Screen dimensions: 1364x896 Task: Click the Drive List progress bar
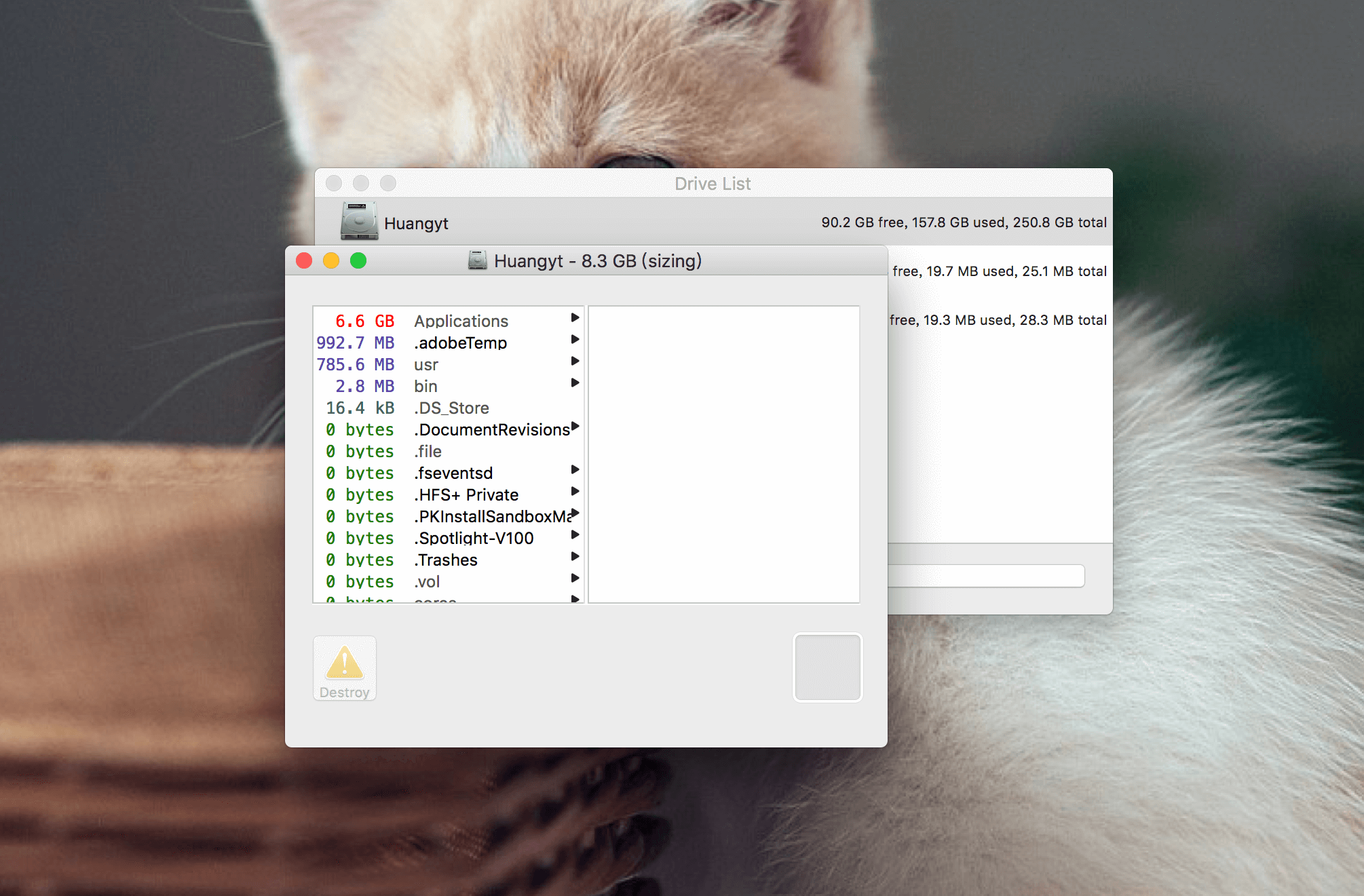point(986,576)
